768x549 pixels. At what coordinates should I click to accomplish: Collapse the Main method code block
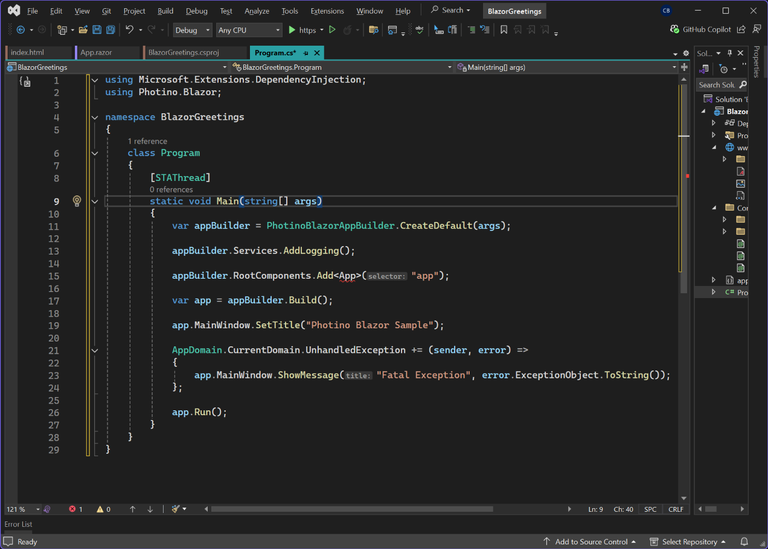coord(95,201)
